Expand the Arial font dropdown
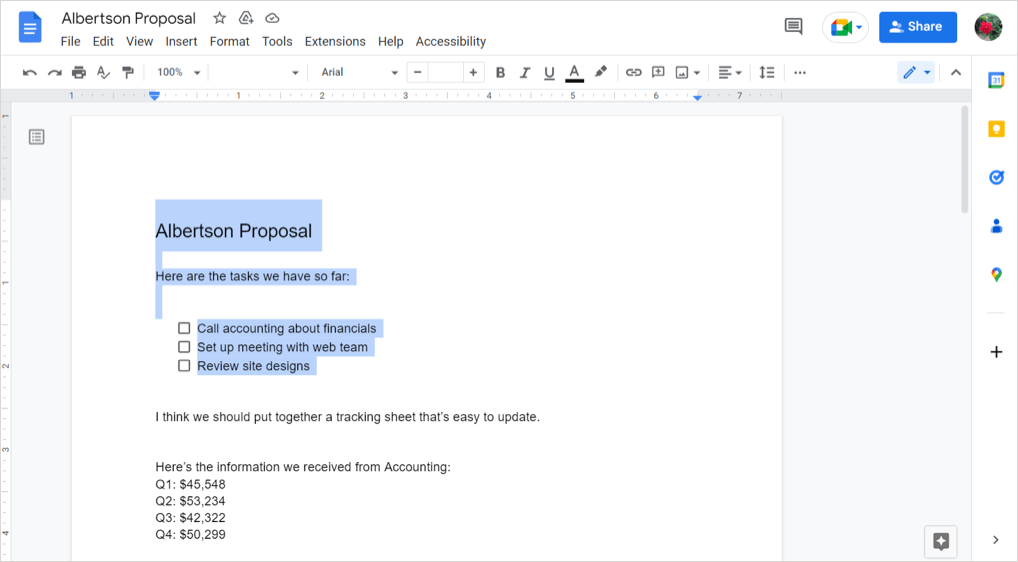 coord(359,72)
